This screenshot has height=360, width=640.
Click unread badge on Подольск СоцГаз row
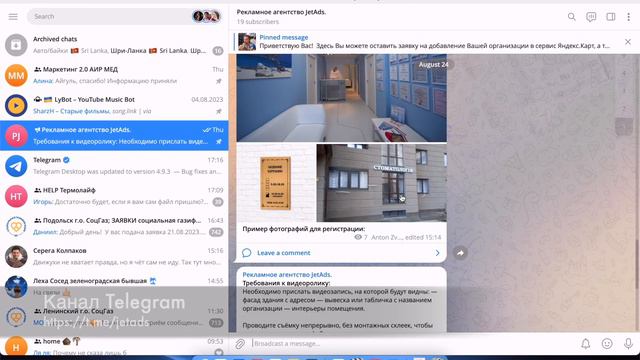coord(216,232)
